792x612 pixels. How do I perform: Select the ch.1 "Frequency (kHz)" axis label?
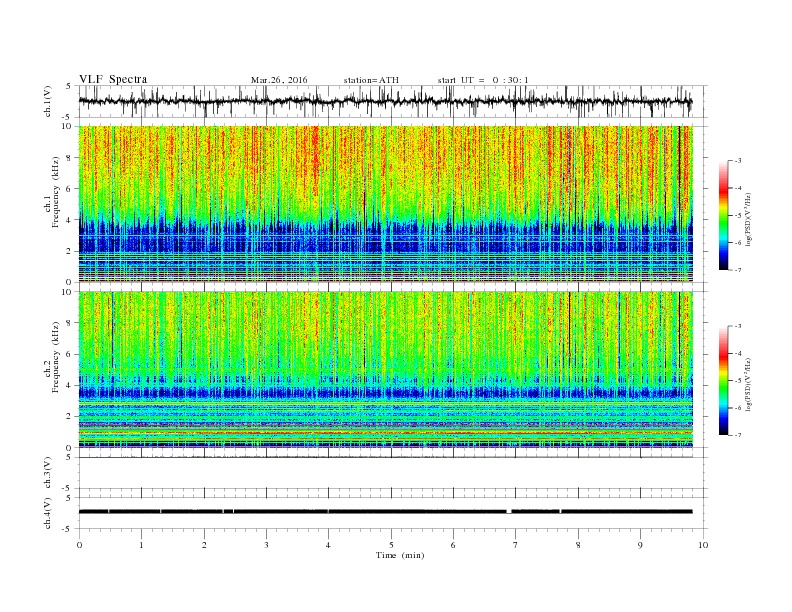[56, 192]
